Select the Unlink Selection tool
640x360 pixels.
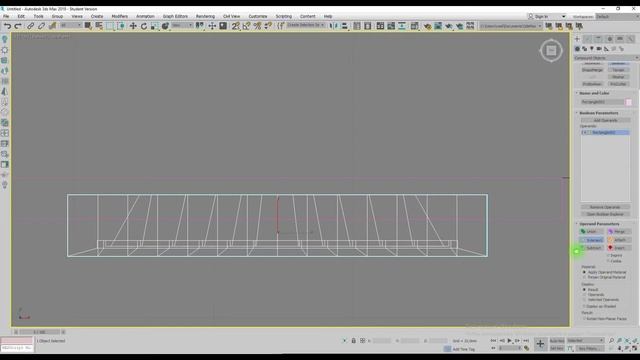(41, 26)
